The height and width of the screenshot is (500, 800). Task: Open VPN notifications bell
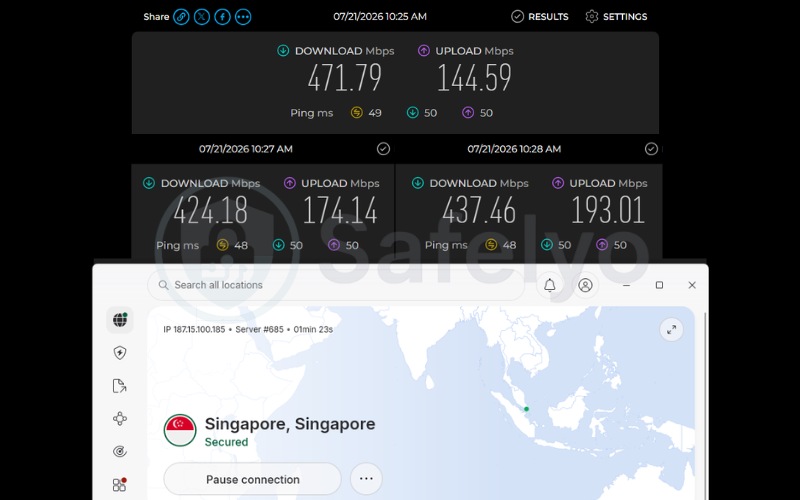click(549, 285)
